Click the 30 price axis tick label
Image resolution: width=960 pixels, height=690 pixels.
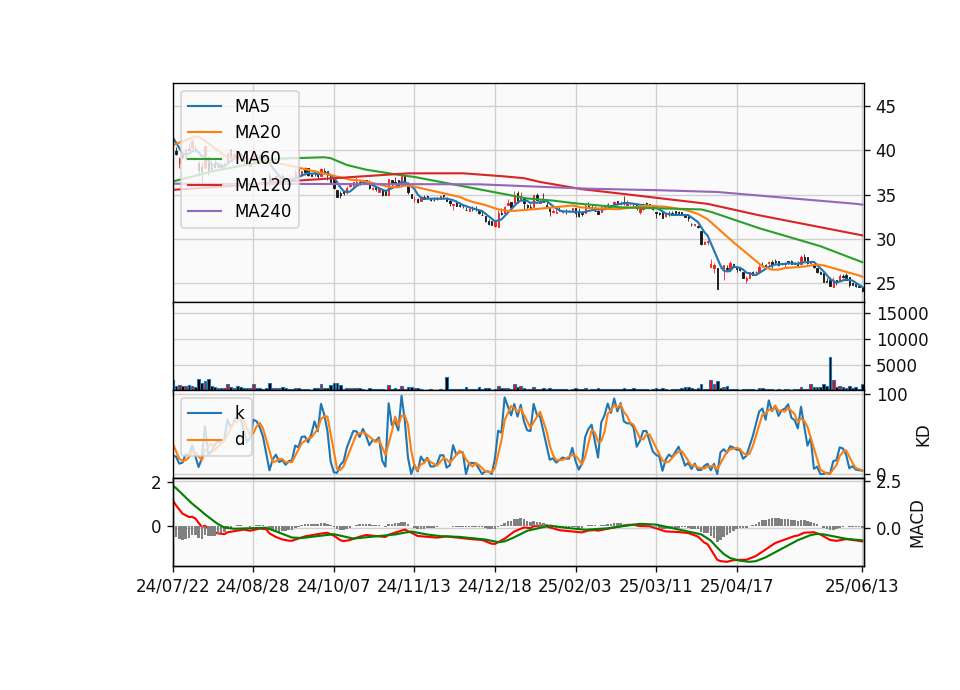pos(885,240)
